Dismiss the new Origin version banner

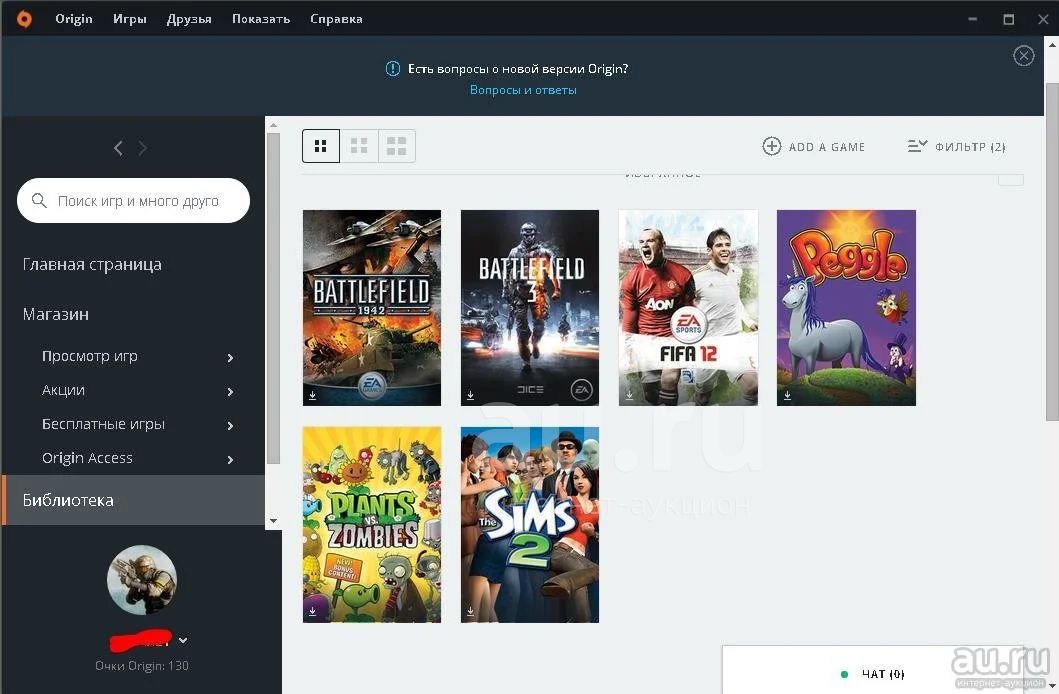(x=1023, y=55)
